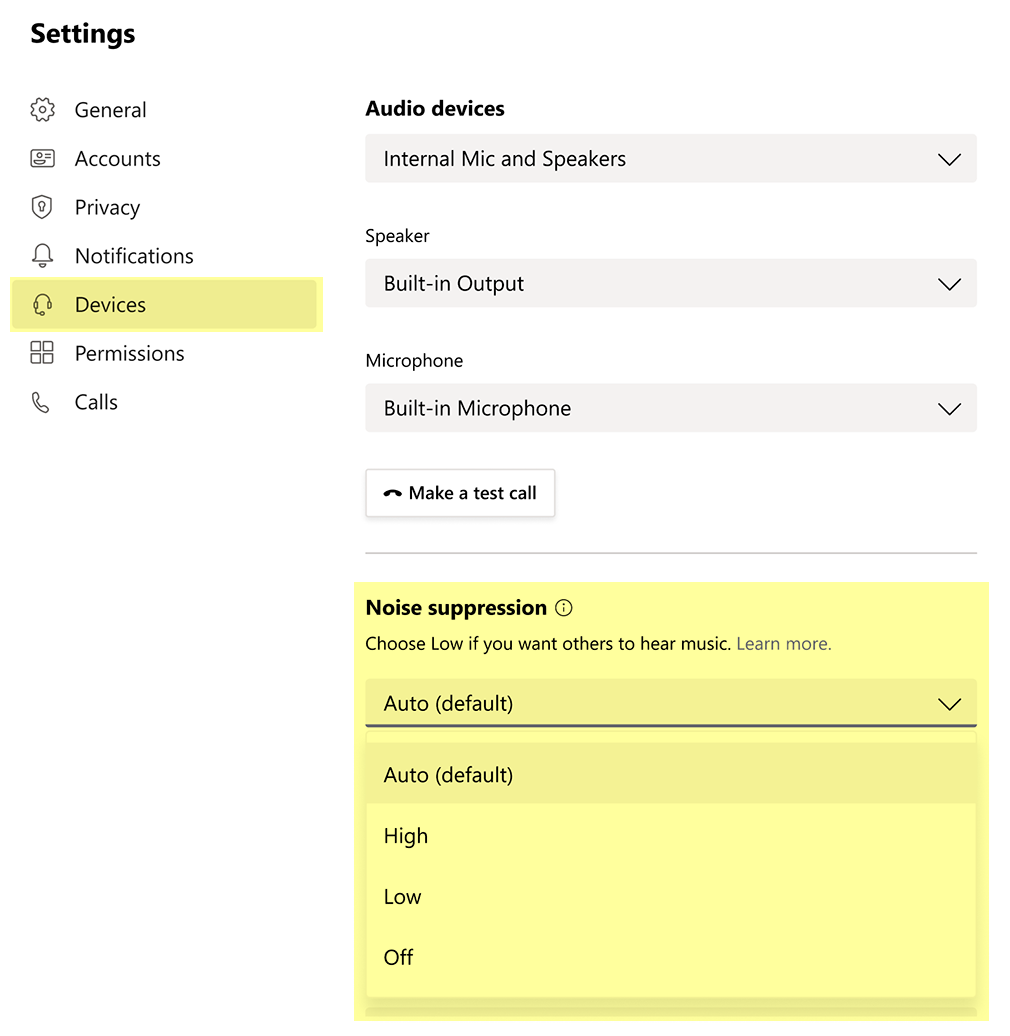
Task: Open the Learn more link
Action: point(783,644)
